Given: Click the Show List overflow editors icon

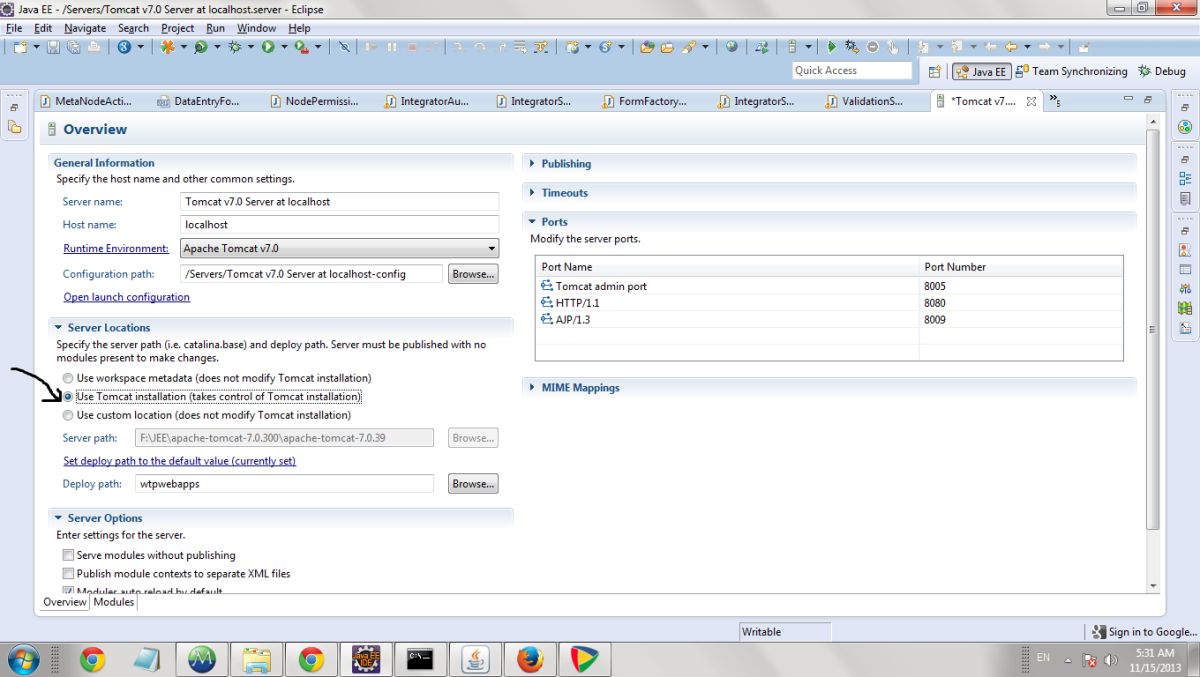Looking at the screenshot, I should [1055, 100].
